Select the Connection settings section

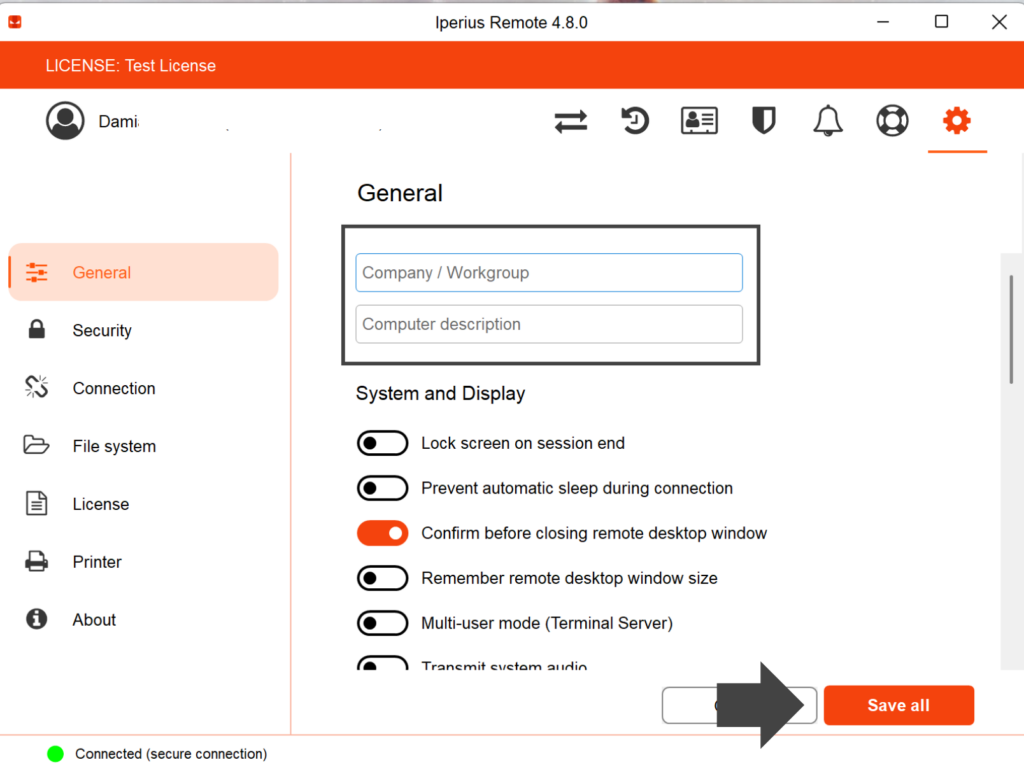[144, 388]
